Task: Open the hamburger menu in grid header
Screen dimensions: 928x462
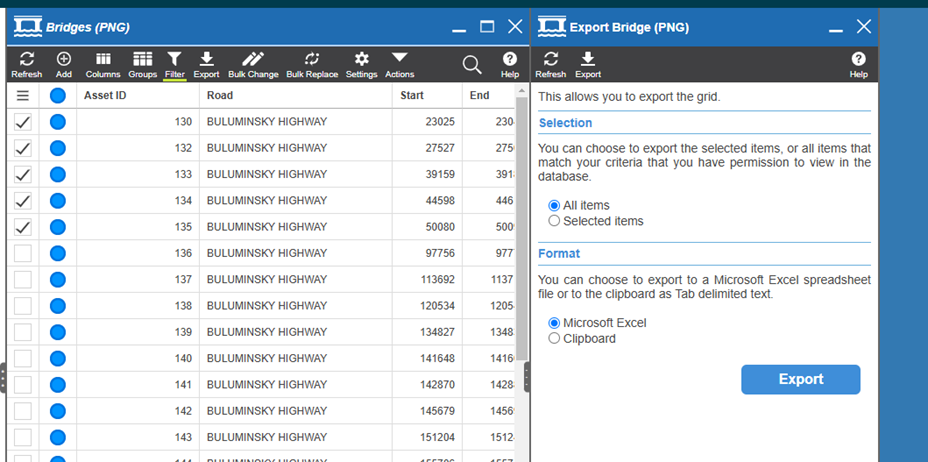Action: coord(22,95)
